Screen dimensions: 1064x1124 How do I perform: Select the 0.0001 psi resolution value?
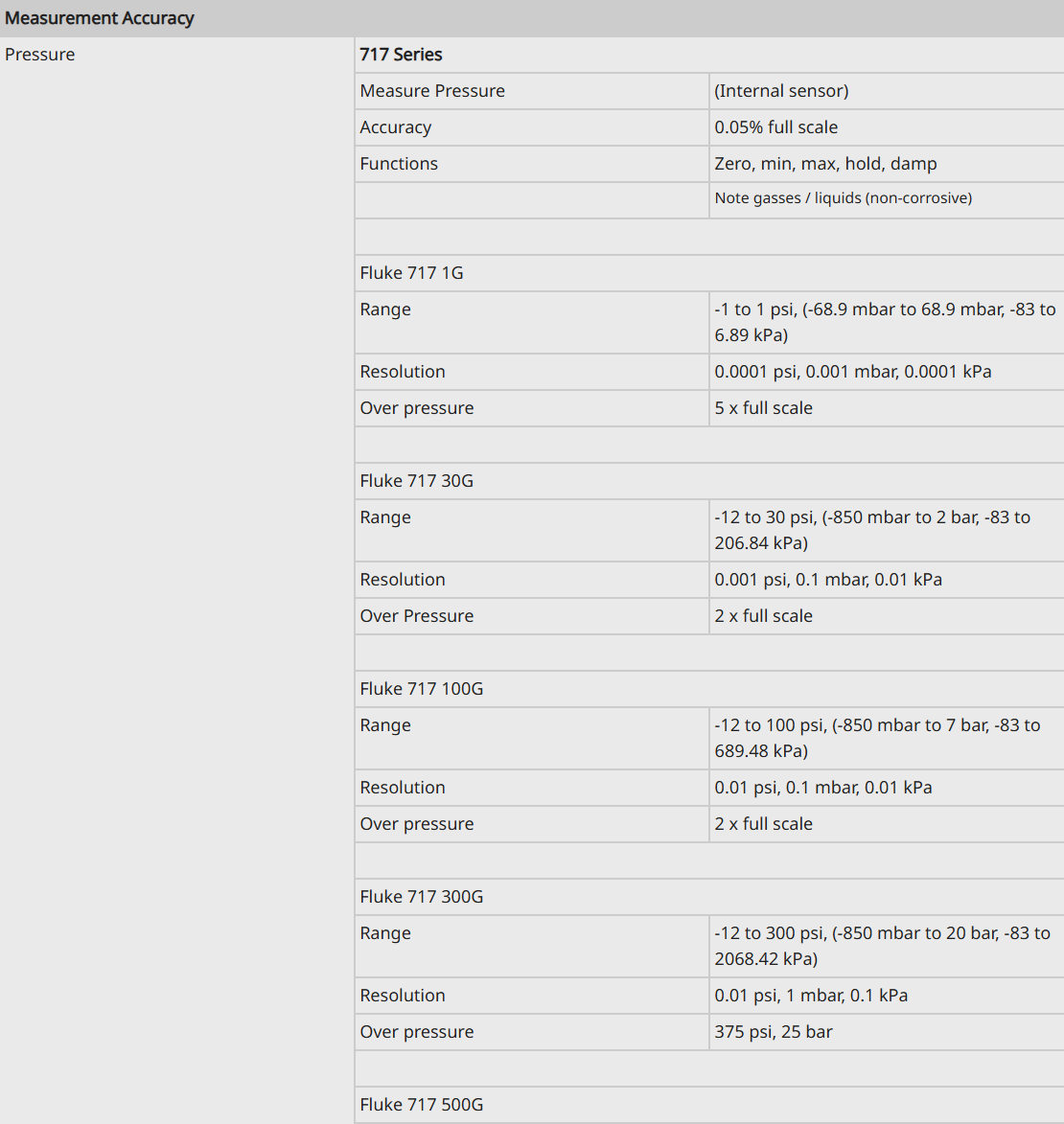click(852, 372)
